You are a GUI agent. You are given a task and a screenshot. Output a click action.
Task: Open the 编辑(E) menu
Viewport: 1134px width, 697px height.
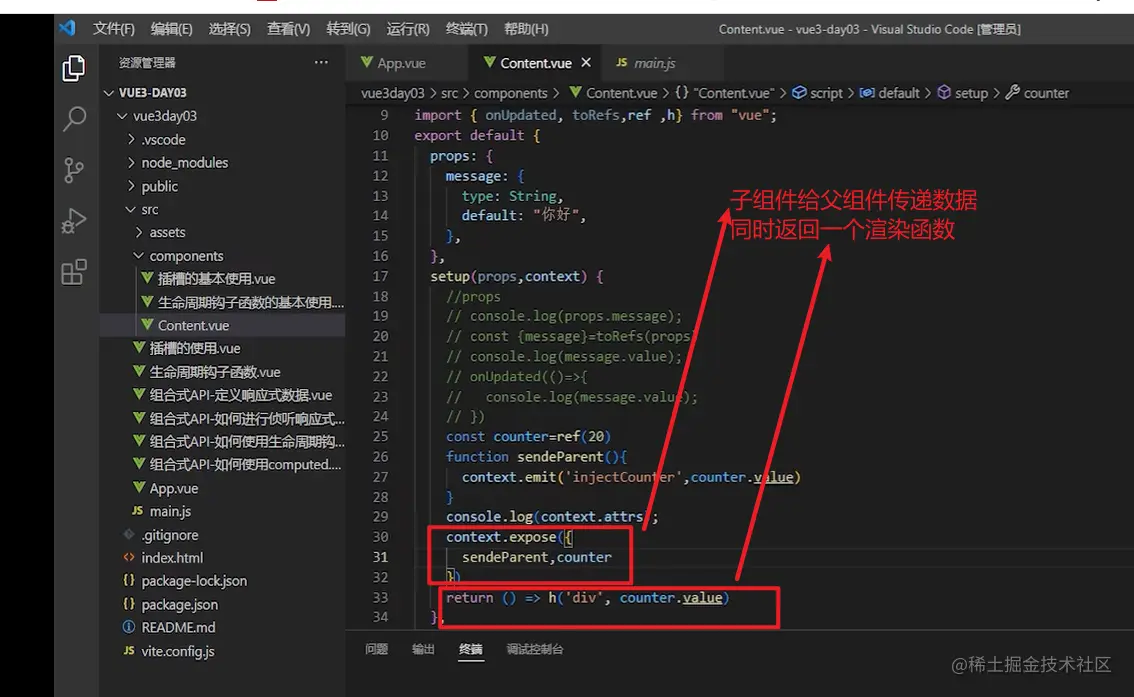point(171,29)
